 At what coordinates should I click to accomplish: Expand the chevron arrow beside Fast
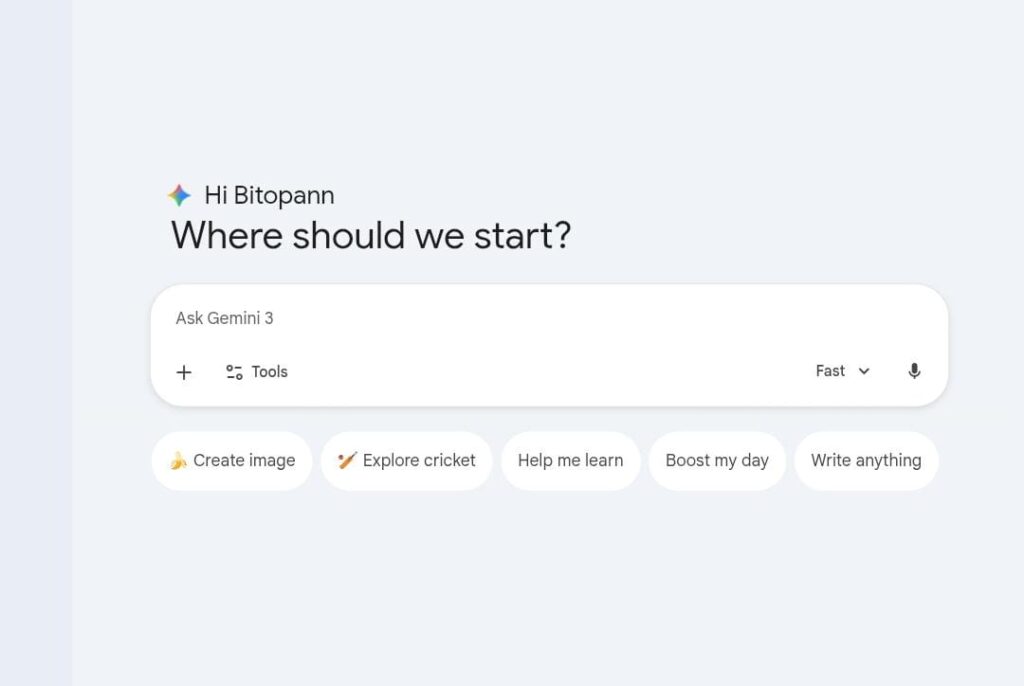tap(864, 371)
